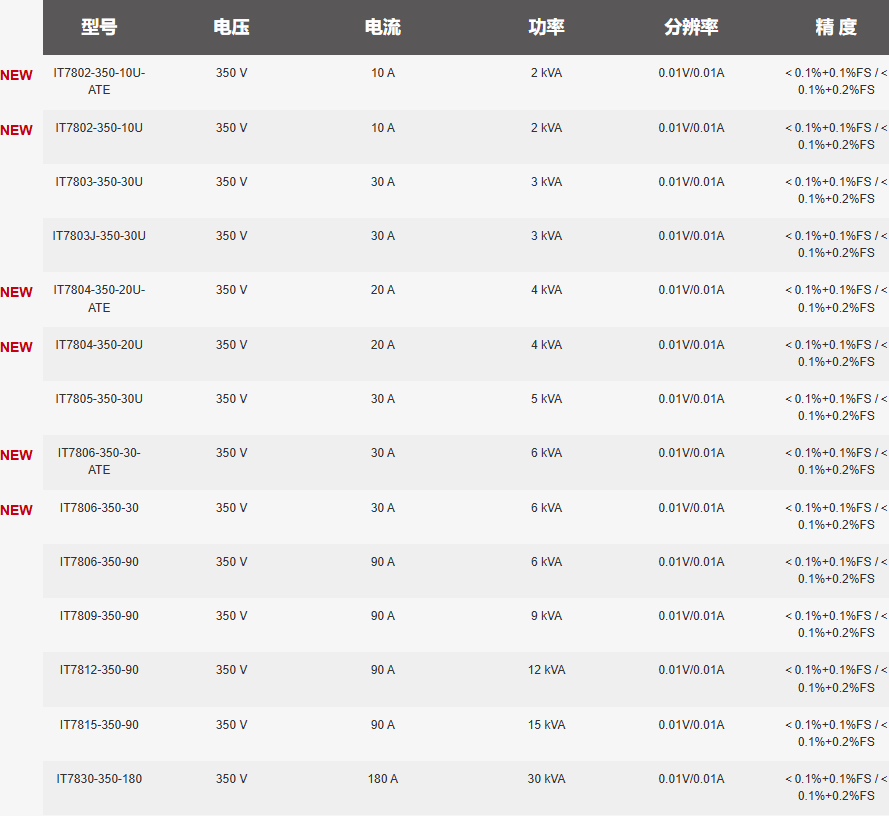
Task: Click model name IT7805-350-30U
Action: coord(99,399)
